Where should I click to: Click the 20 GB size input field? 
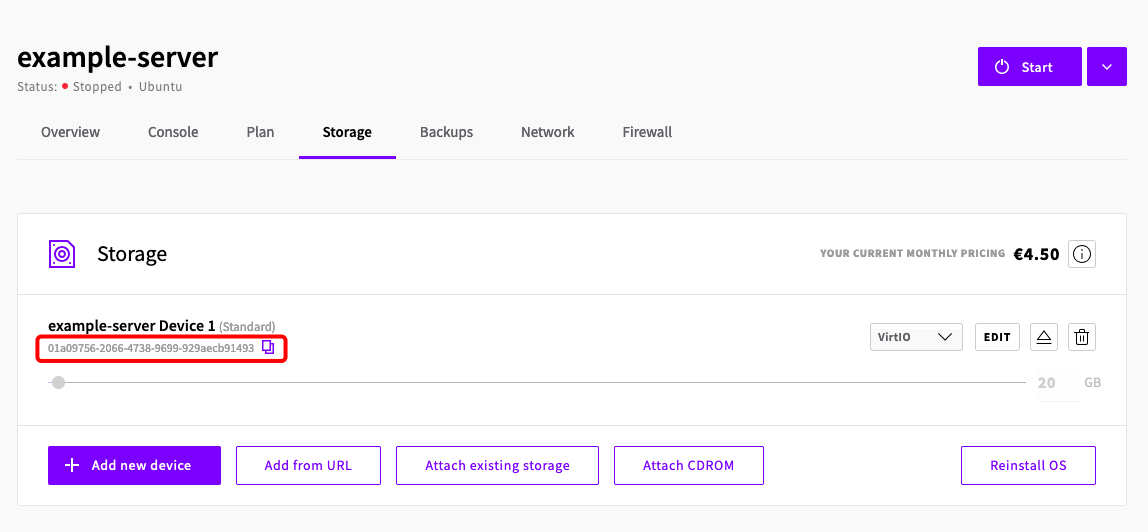[x=1057, y=383]
